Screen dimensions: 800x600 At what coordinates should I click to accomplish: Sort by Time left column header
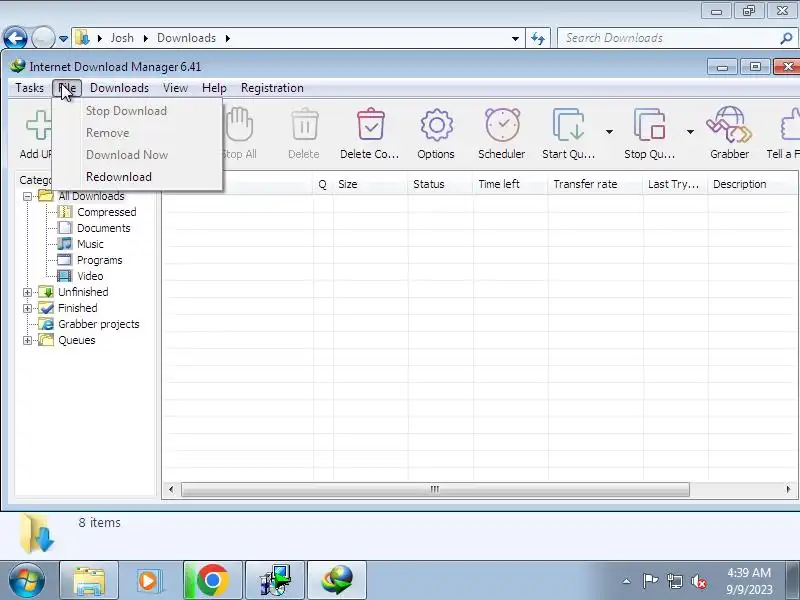tap(510, 184)
